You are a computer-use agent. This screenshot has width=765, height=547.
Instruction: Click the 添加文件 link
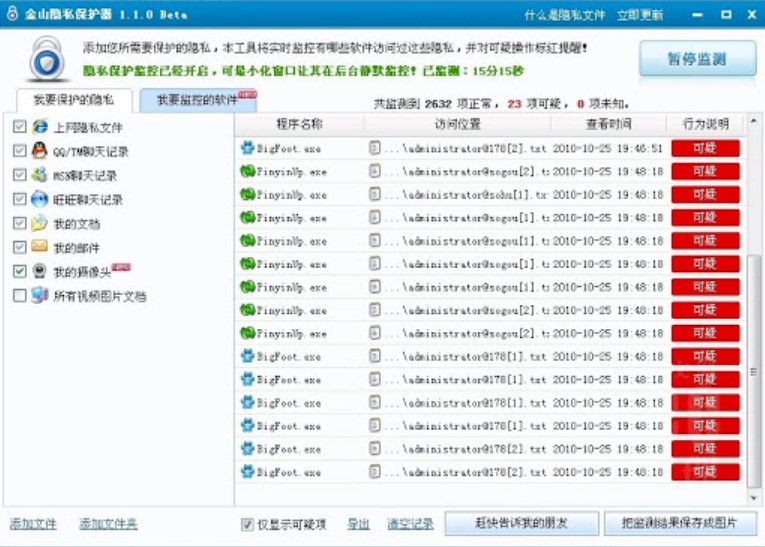pyautogui.click(x=33, y=524)
